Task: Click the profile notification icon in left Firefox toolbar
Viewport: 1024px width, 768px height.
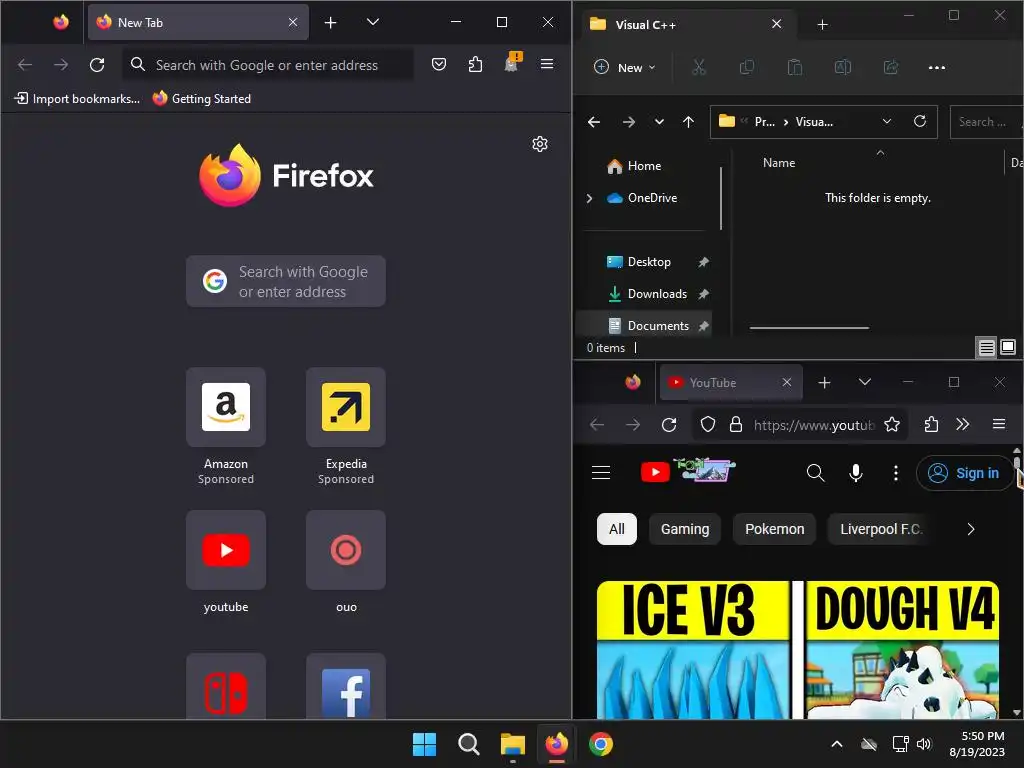Action: point(511,63)
